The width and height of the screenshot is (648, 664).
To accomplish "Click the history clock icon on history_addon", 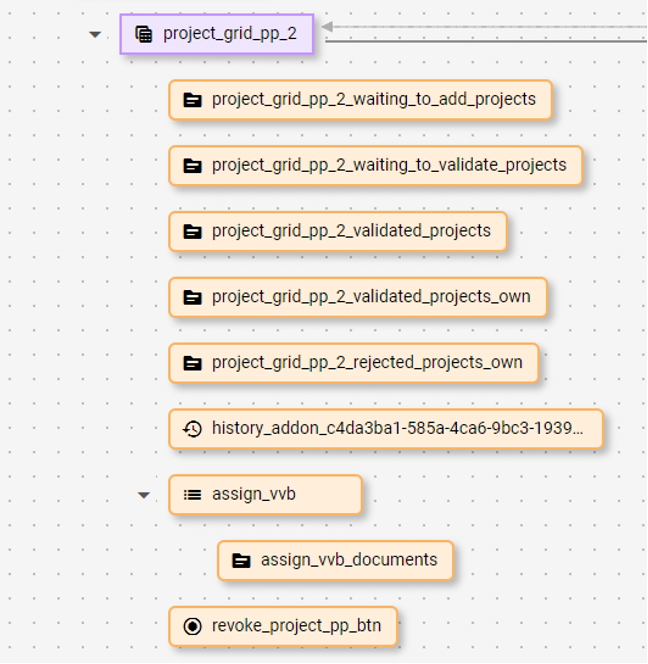I will point(193,429).
